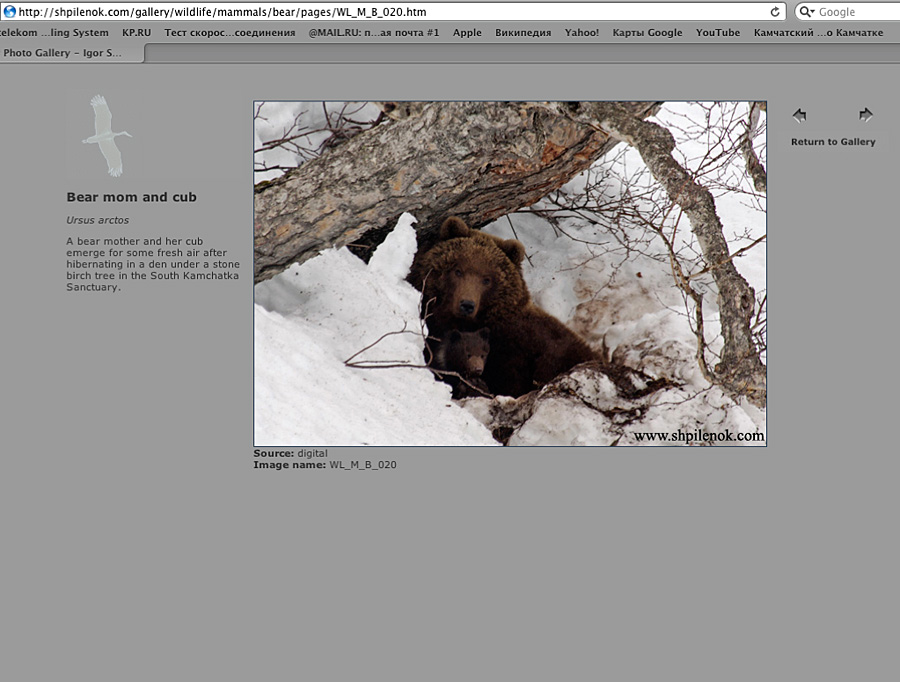
Task: Click the bear mom and cub photo
Action: pyautogui.click(x=509, y=273)
